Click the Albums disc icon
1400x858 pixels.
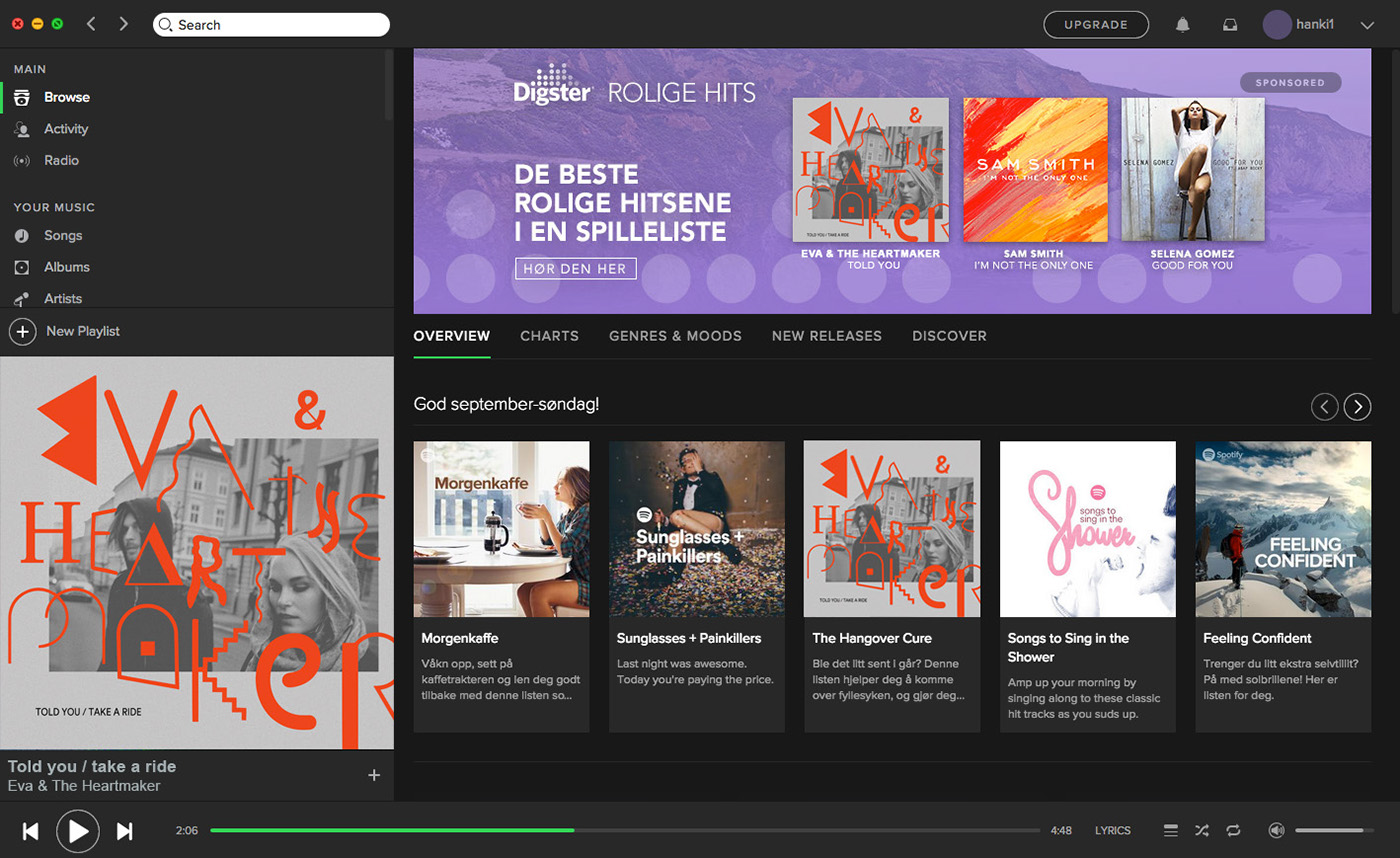[21, 267]
